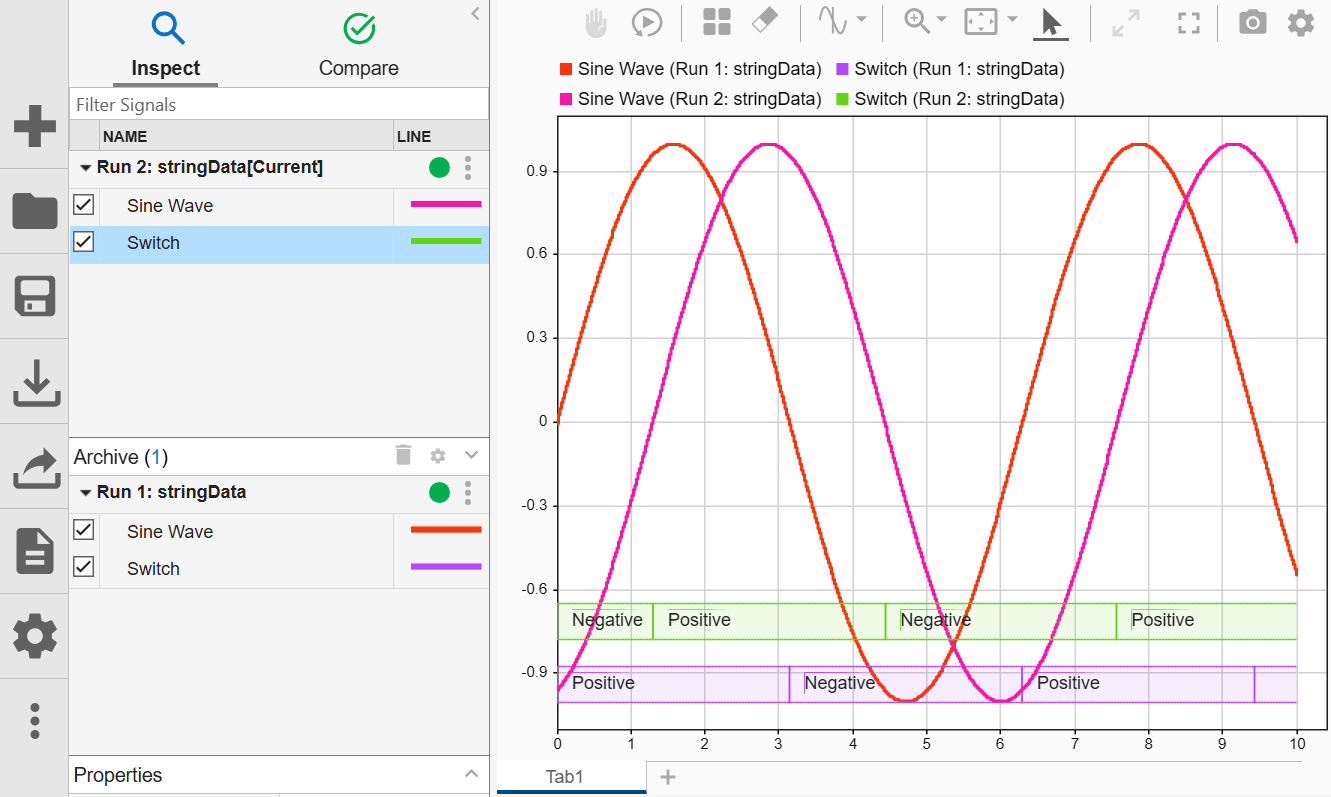Collapse the Run 2: stringData tree
Image resolution: width=1331 pixels, height=797 pixels.
coord(86,168)
